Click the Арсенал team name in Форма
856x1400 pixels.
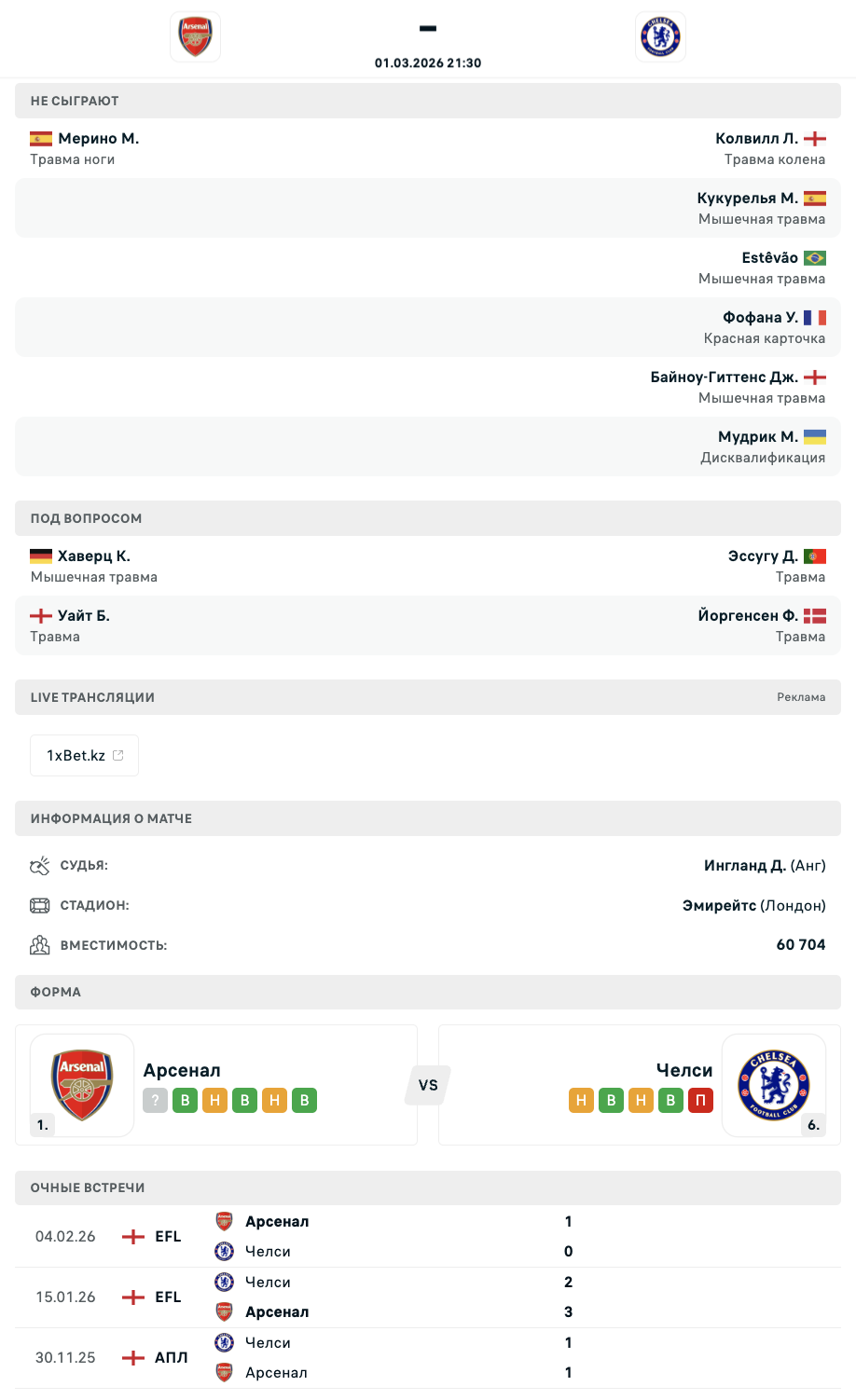[182, 1070]
